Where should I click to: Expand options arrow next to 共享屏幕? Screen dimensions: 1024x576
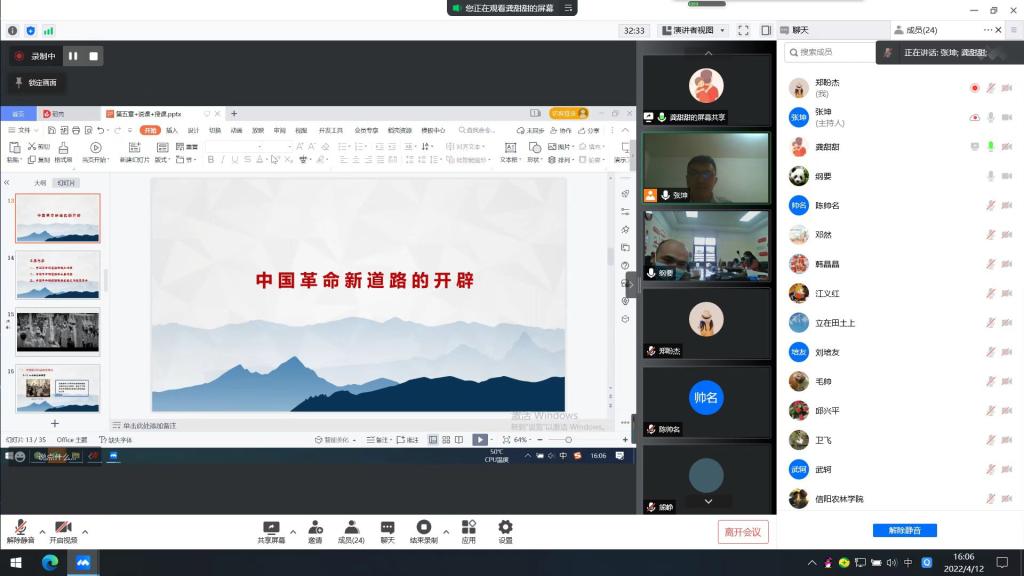[x=293, y=532]
